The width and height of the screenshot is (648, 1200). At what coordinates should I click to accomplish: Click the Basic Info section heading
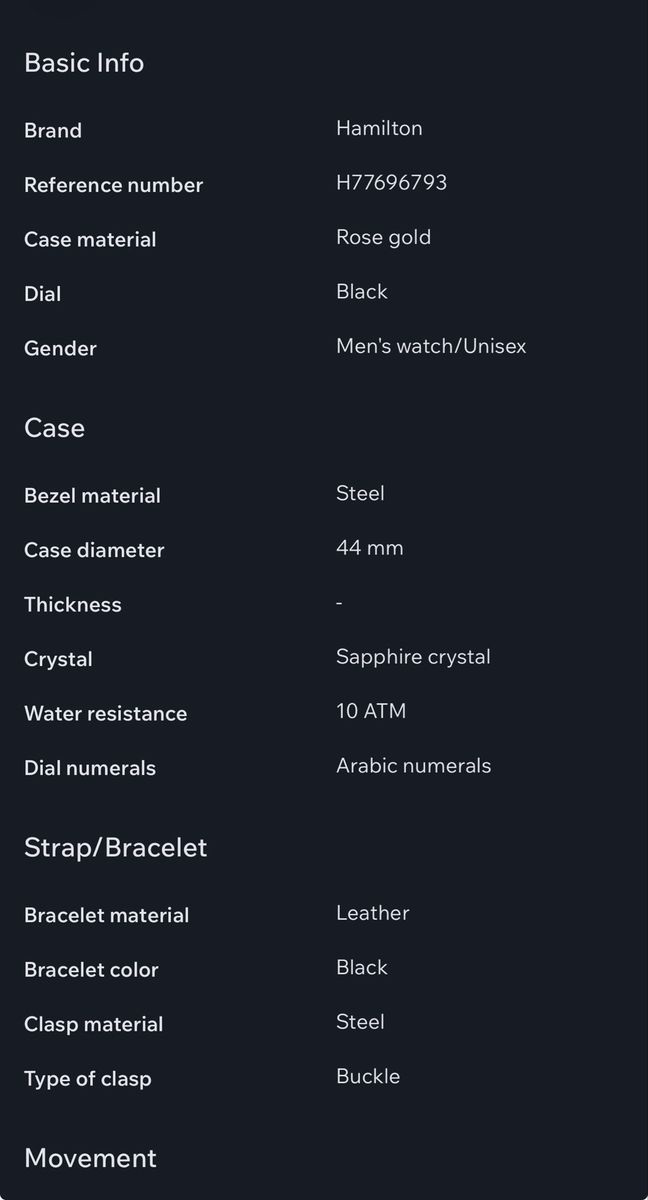84,63
